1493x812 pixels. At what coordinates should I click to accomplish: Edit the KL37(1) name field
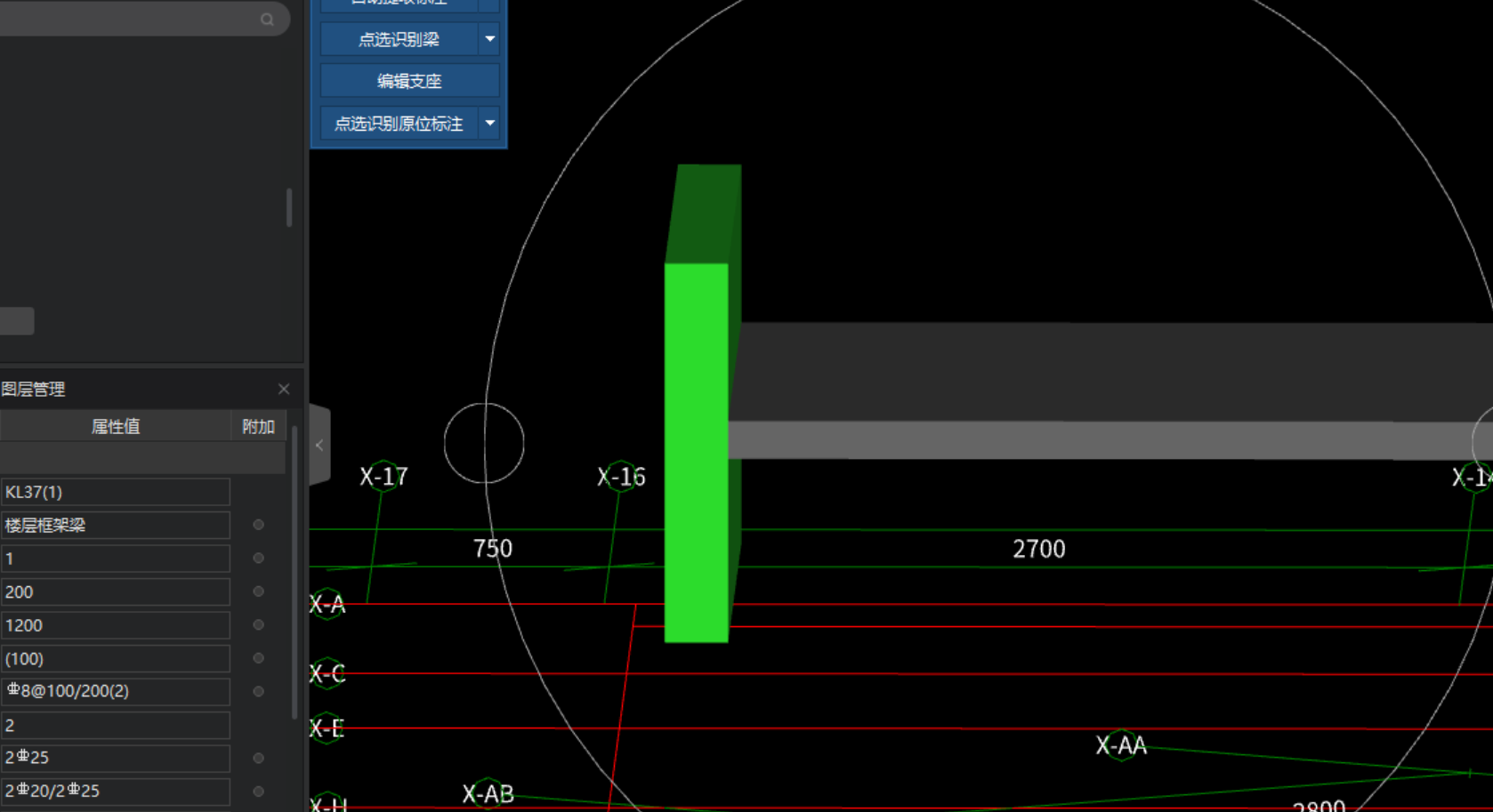(116, 492)
